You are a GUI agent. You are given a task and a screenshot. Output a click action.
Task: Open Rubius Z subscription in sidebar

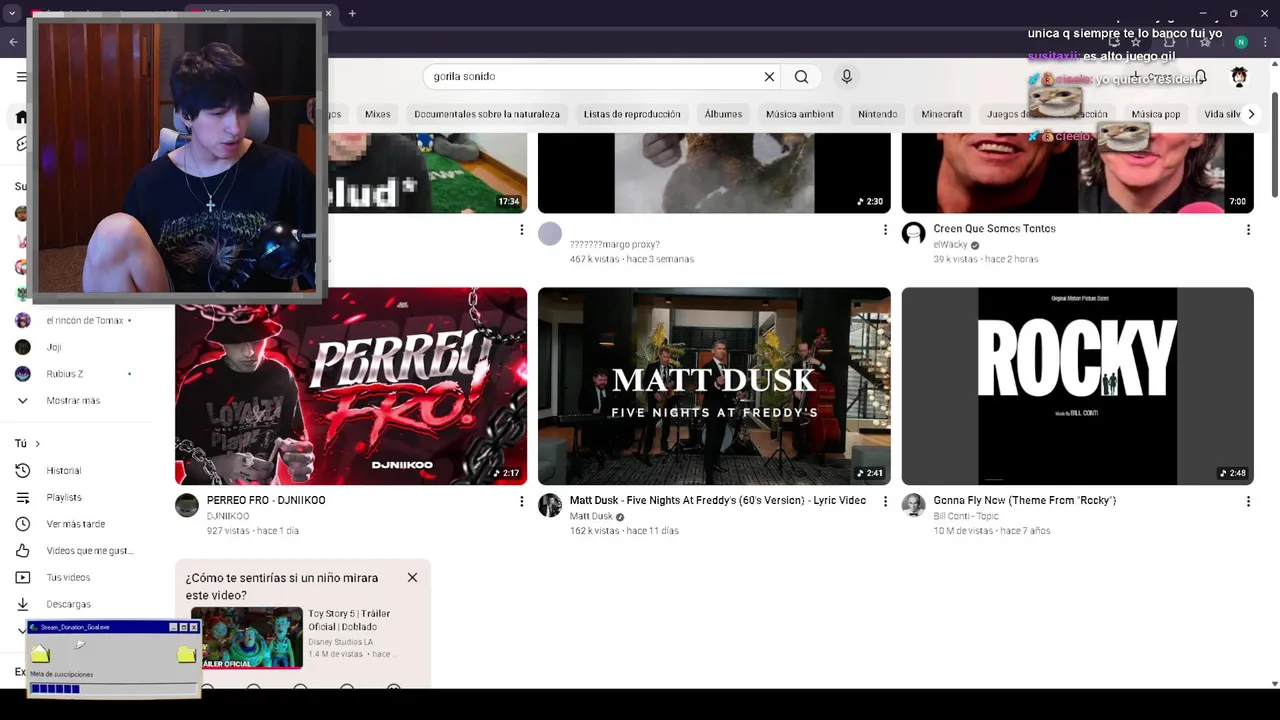click(65, 374)
